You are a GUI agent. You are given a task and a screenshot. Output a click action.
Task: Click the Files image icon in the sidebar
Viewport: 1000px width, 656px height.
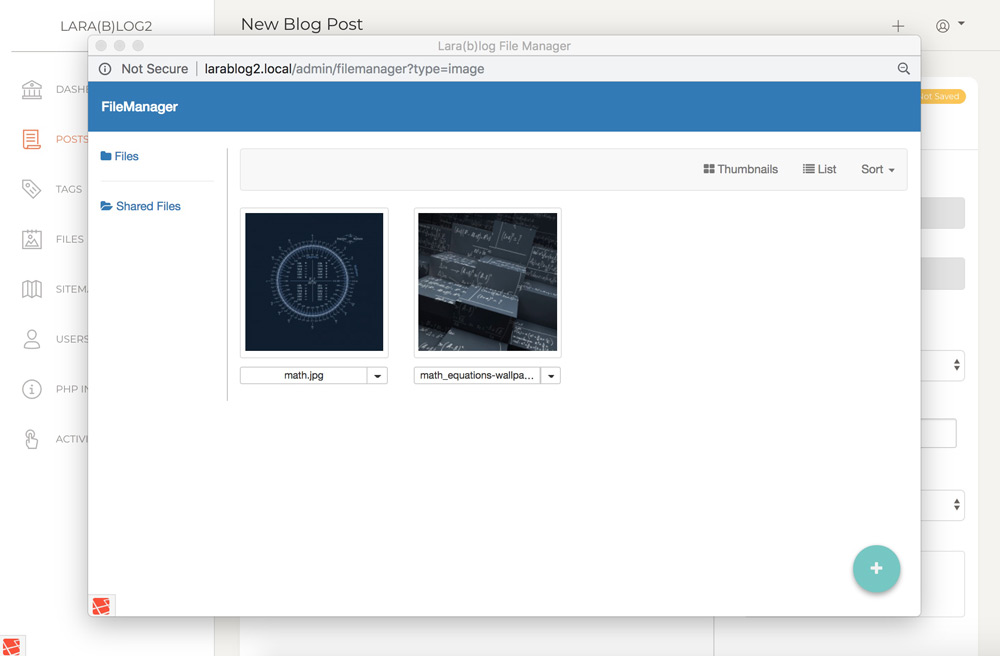point(31,239)
